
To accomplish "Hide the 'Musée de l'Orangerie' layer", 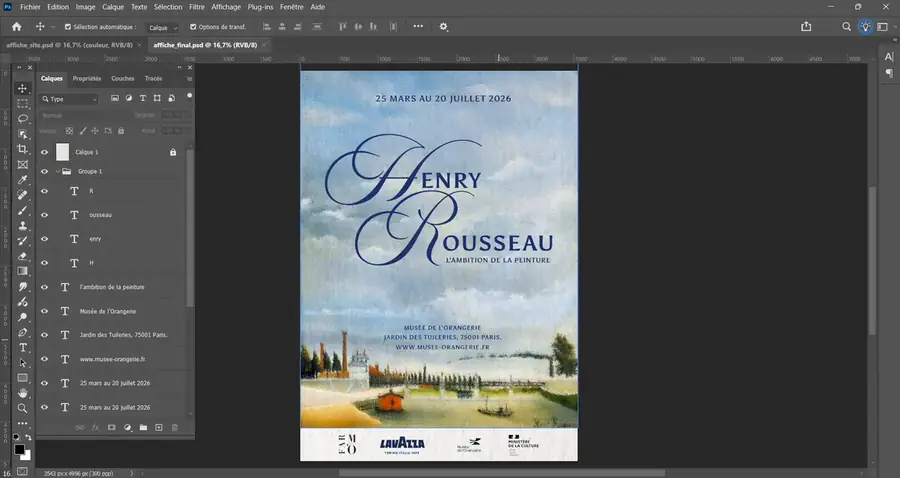I will click(44, 311).
